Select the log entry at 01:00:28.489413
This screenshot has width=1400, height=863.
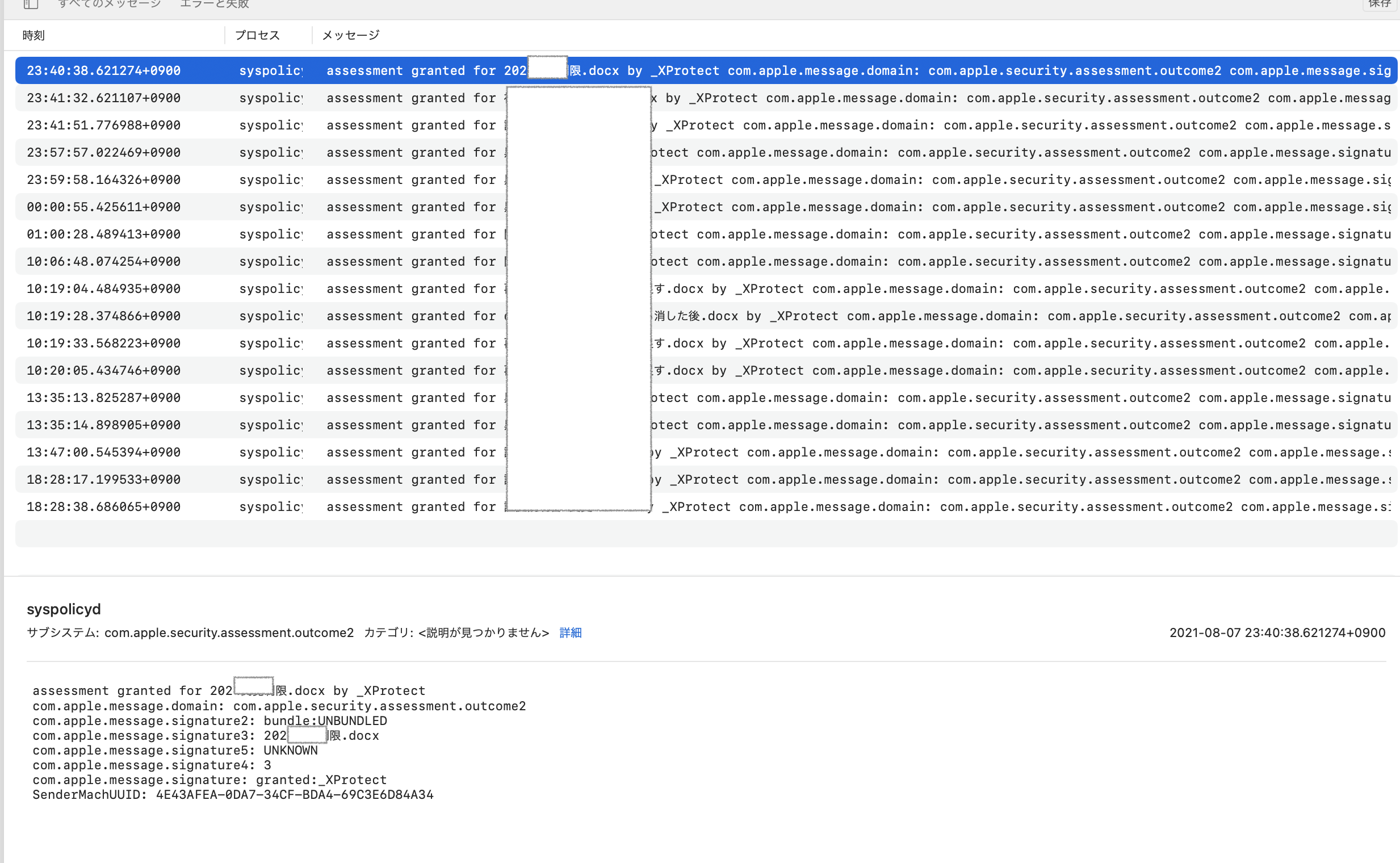pyautogui.click(x=103, y=234)
